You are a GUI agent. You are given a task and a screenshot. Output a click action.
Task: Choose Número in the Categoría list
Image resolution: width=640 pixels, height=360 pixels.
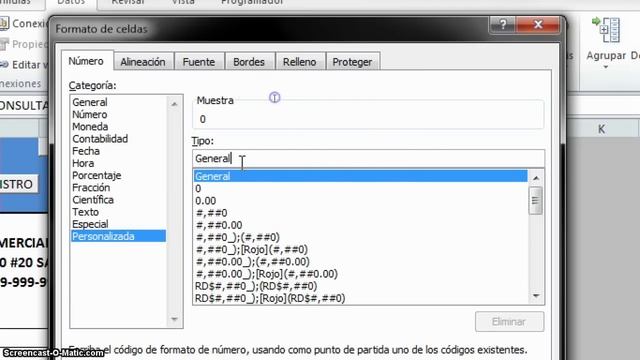coord(90,114)
